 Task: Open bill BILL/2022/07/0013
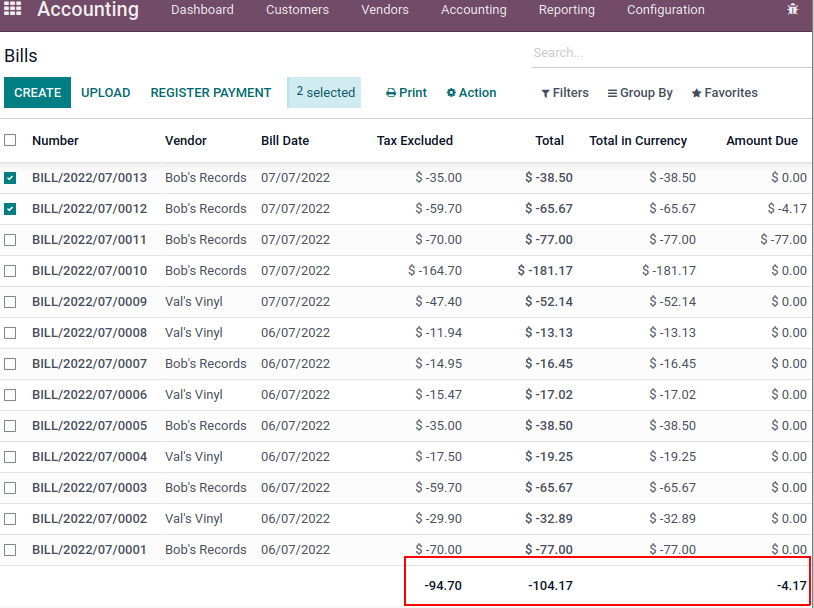89,178
